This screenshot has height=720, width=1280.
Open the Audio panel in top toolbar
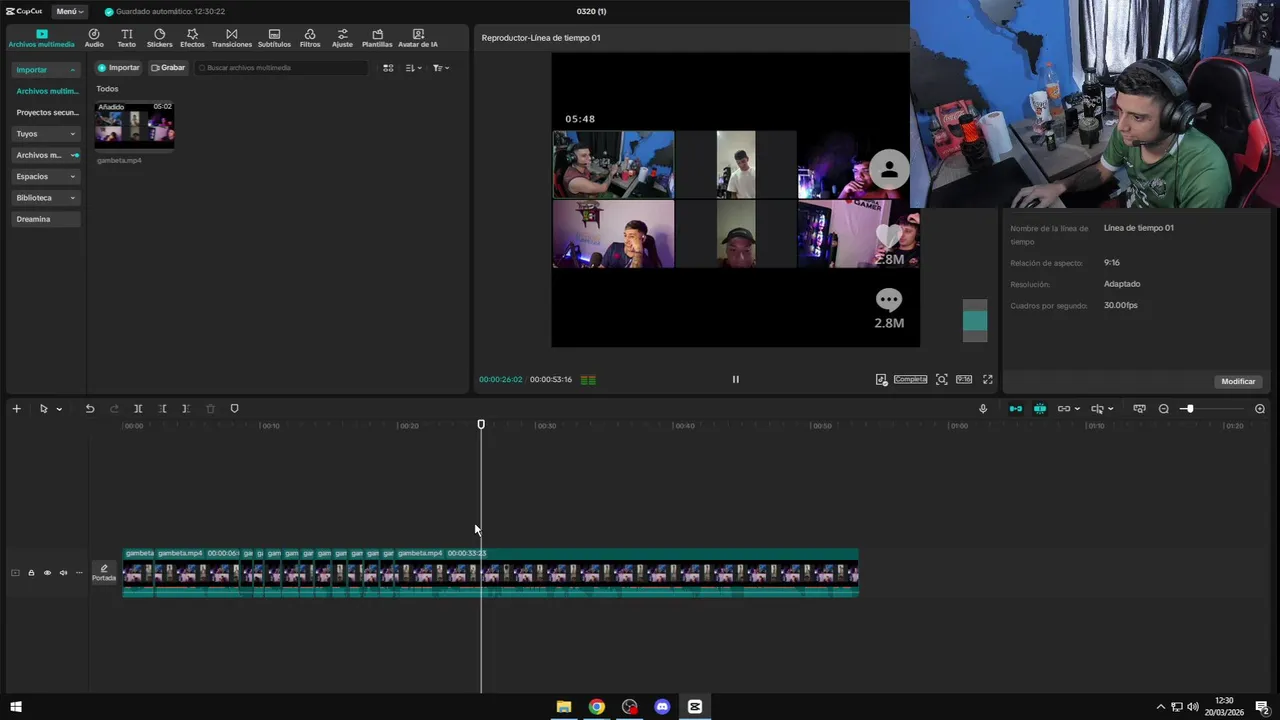click(x=94, y=38)
